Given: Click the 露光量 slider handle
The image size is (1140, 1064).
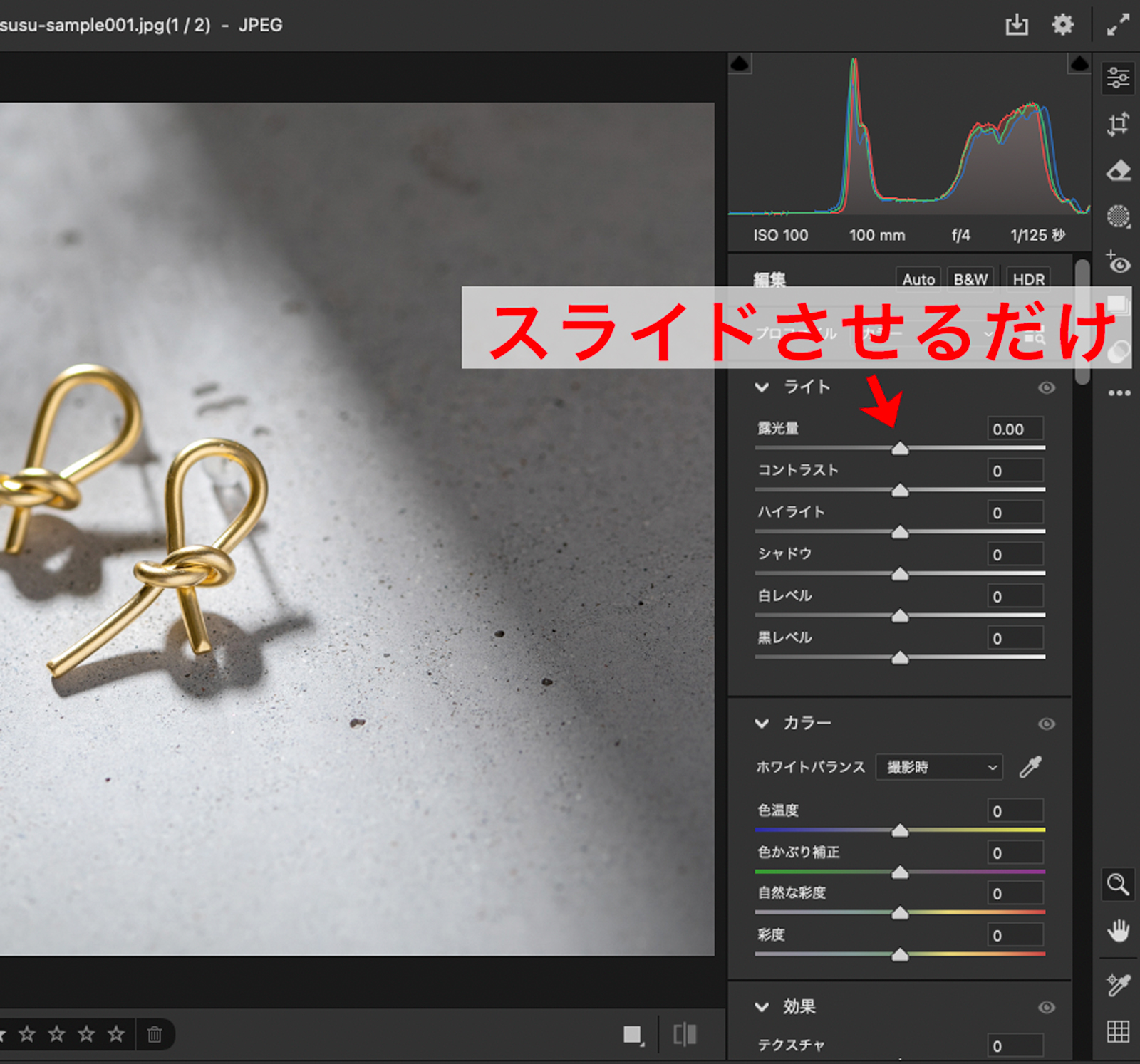Looking at the screenshot, I should pyautogui.click(x=900, y=448).
